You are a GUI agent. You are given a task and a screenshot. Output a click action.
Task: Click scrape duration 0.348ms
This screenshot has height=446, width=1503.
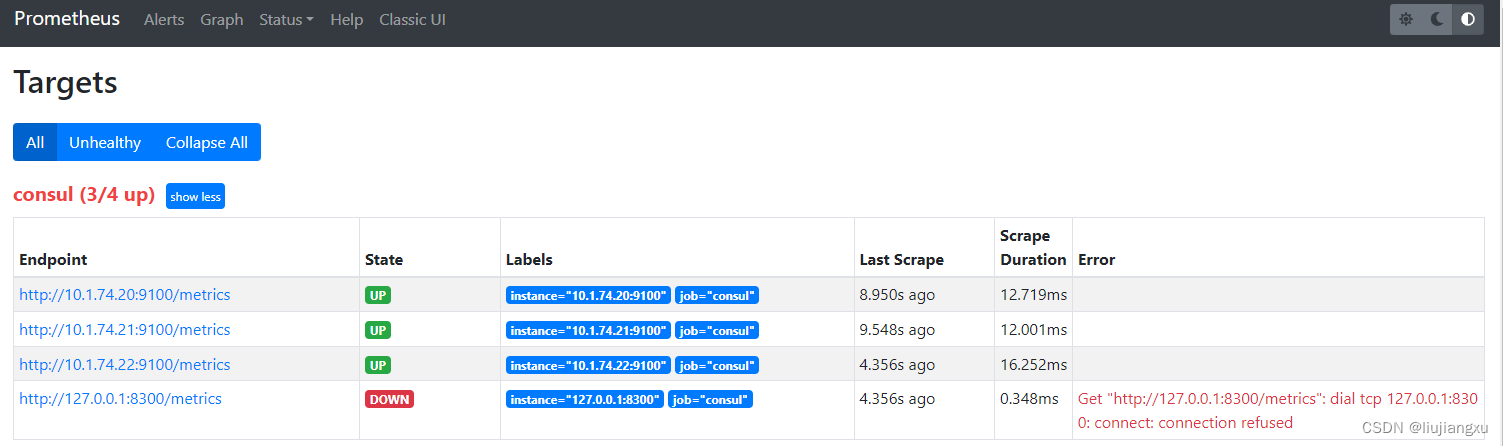click(x=1029, y=399)
